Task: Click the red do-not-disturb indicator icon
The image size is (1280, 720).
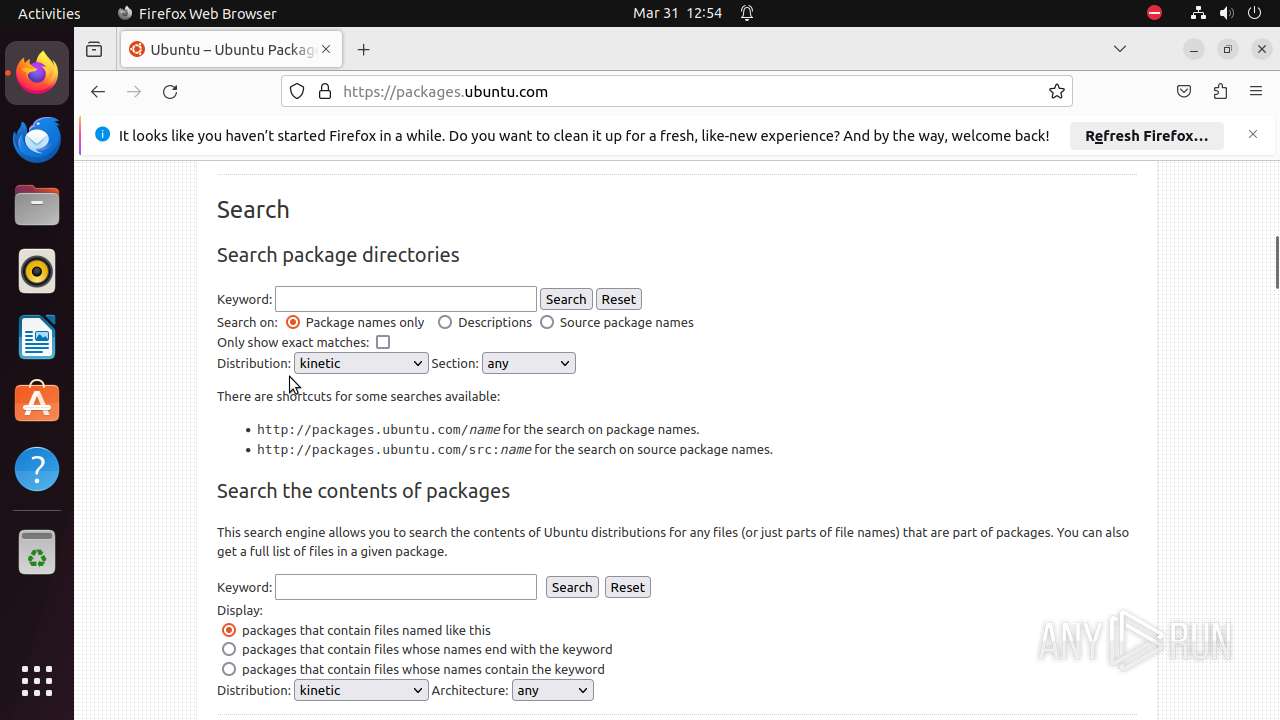Action: (x=1155, y=13)
